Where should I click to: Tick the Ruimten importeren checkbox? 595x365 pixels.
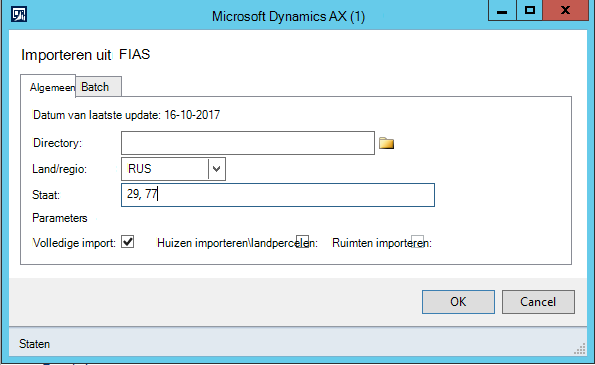click(x=417, y=242)
